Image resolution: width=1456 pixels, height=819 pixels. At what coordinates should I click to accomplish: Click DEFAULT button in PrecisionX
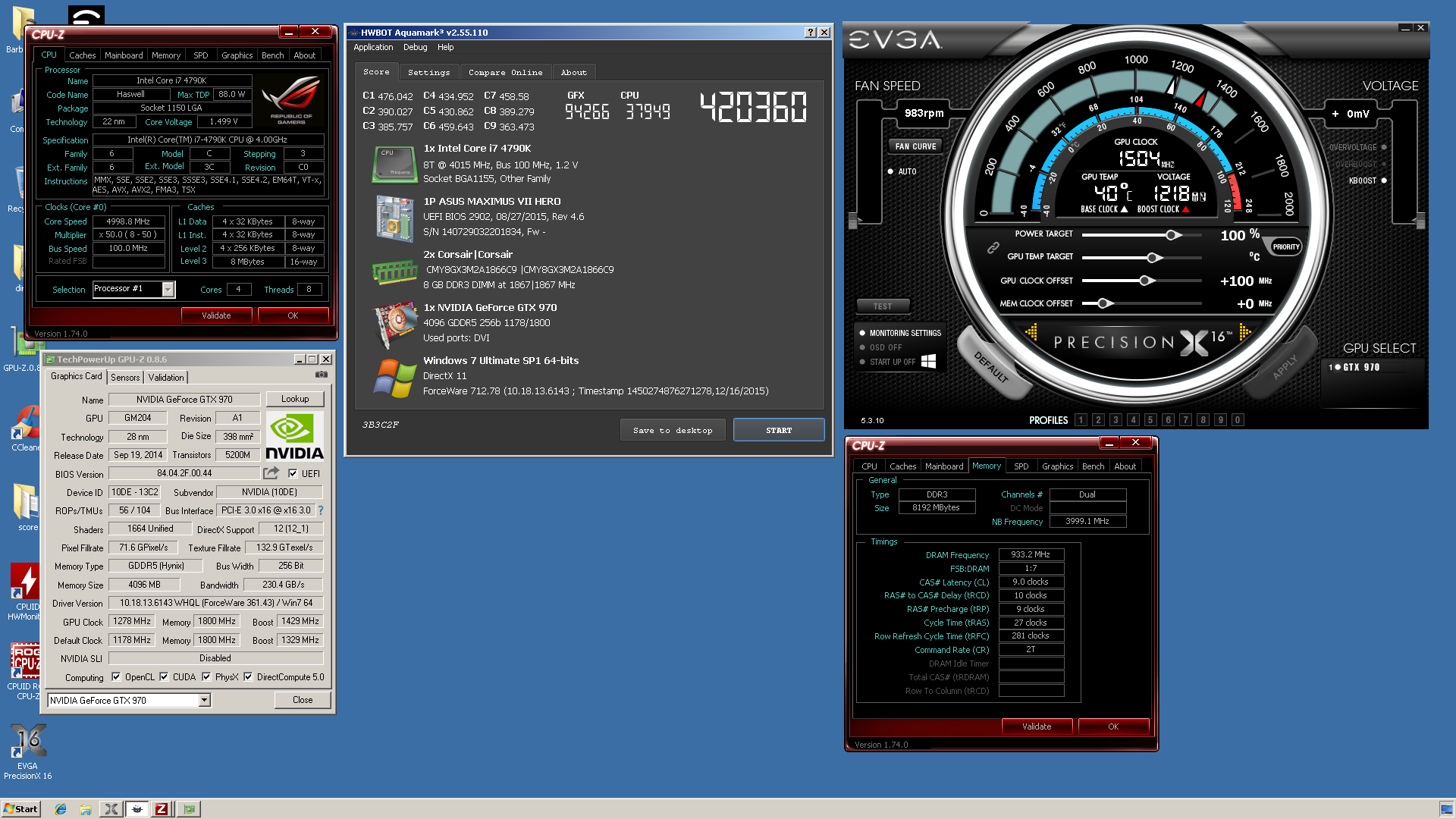(992, 366)
